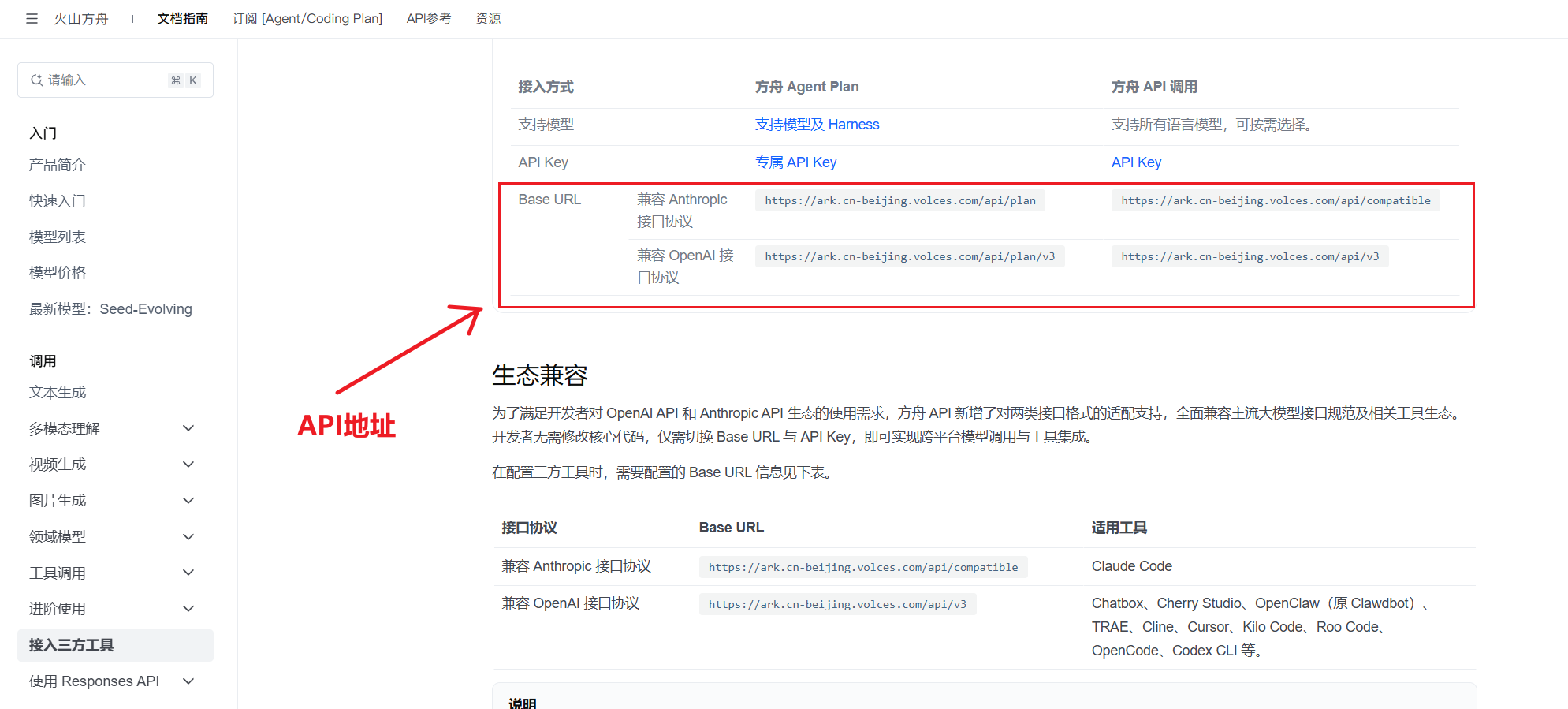Click api/v3 URL in the 兼容 OpenAI 接口协议 row
Viewport: 1568px width, 709px height.
(837, 604)
